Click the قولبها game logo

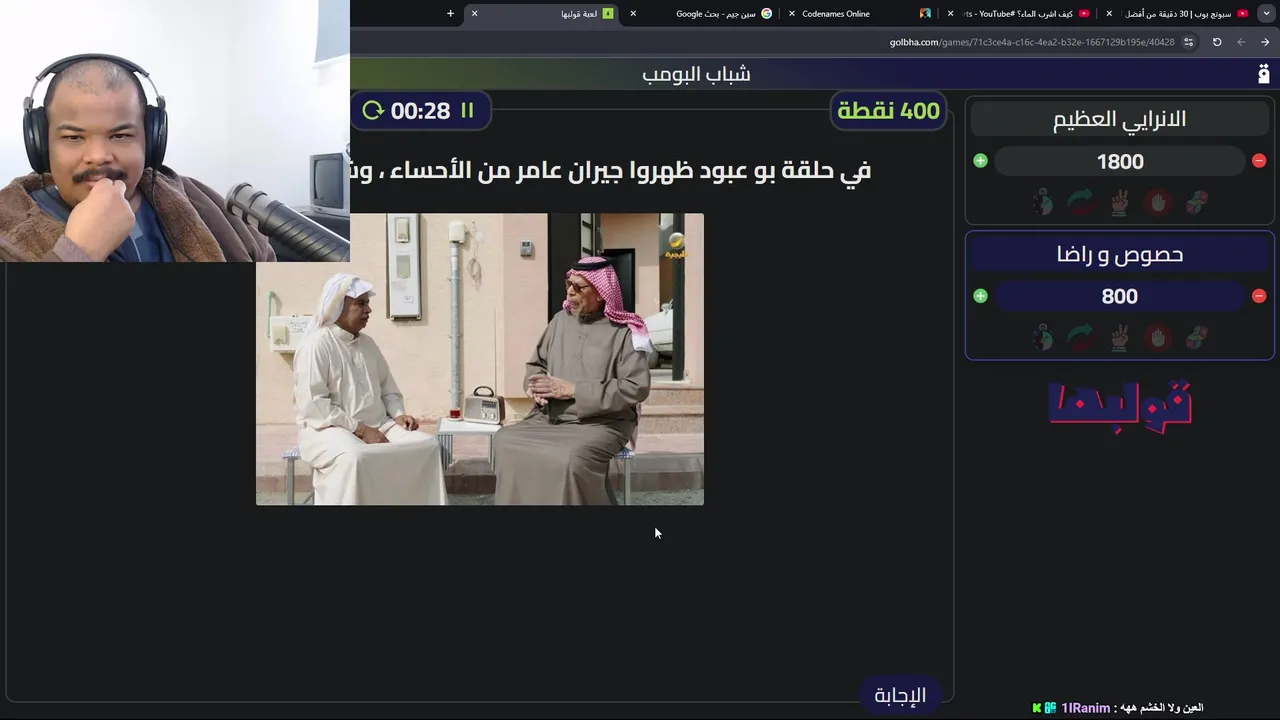tap(1120, 404)
